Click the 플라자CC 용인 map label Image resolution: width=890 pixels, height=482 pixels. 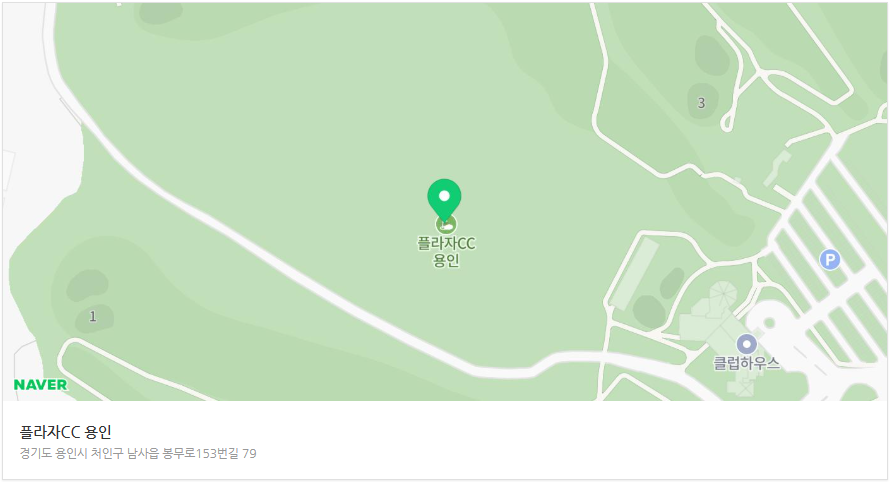[x=446, y=252]
